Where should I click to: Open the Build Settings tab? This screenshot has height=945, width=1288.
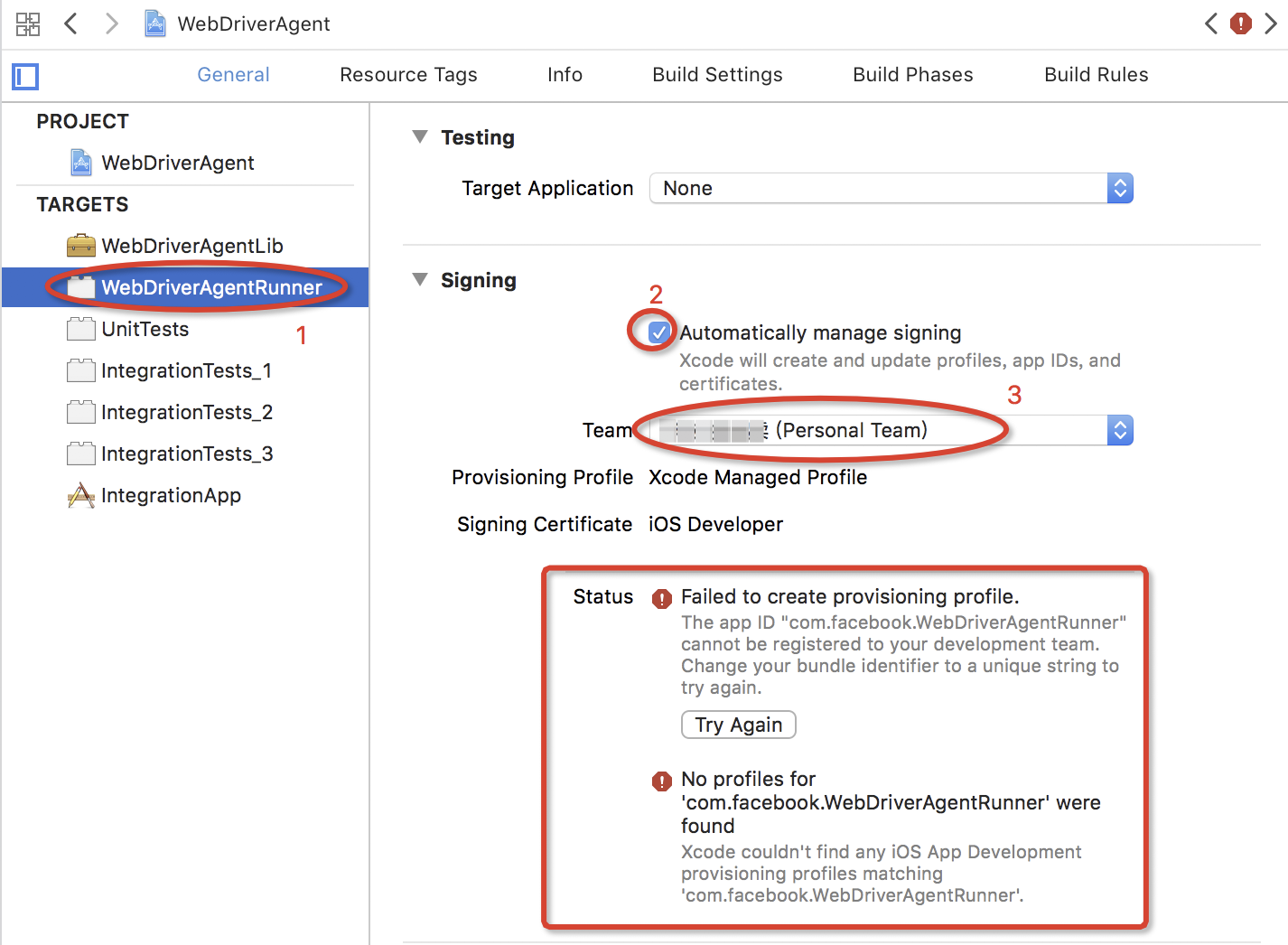[717, 75]
